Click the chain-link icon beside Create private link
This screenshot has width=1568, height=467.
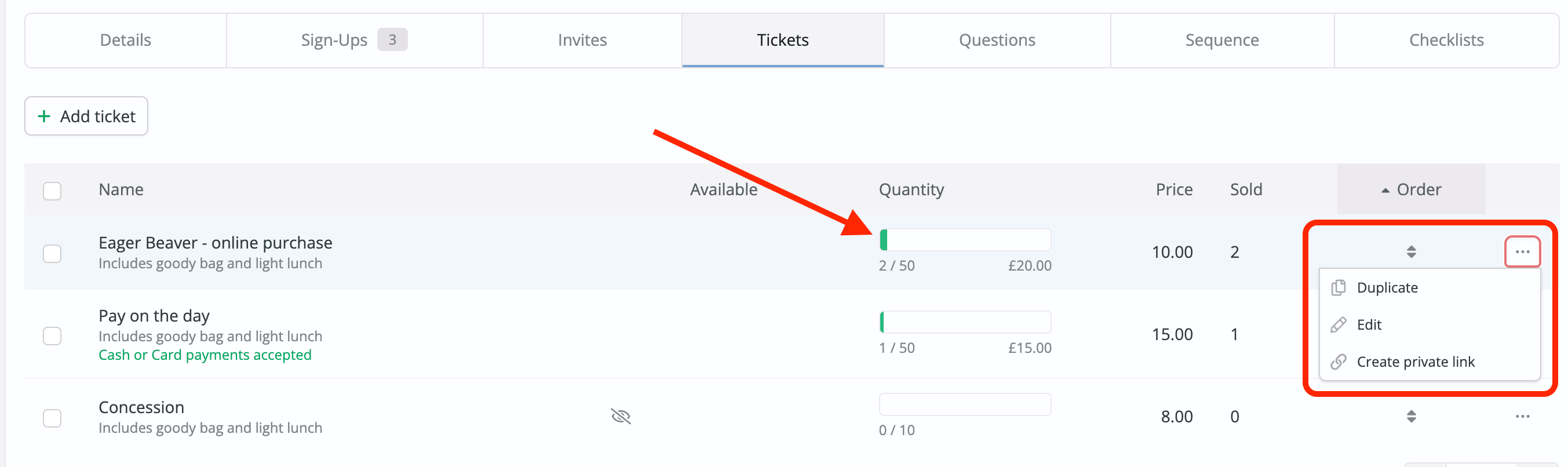click(1339, 362)
